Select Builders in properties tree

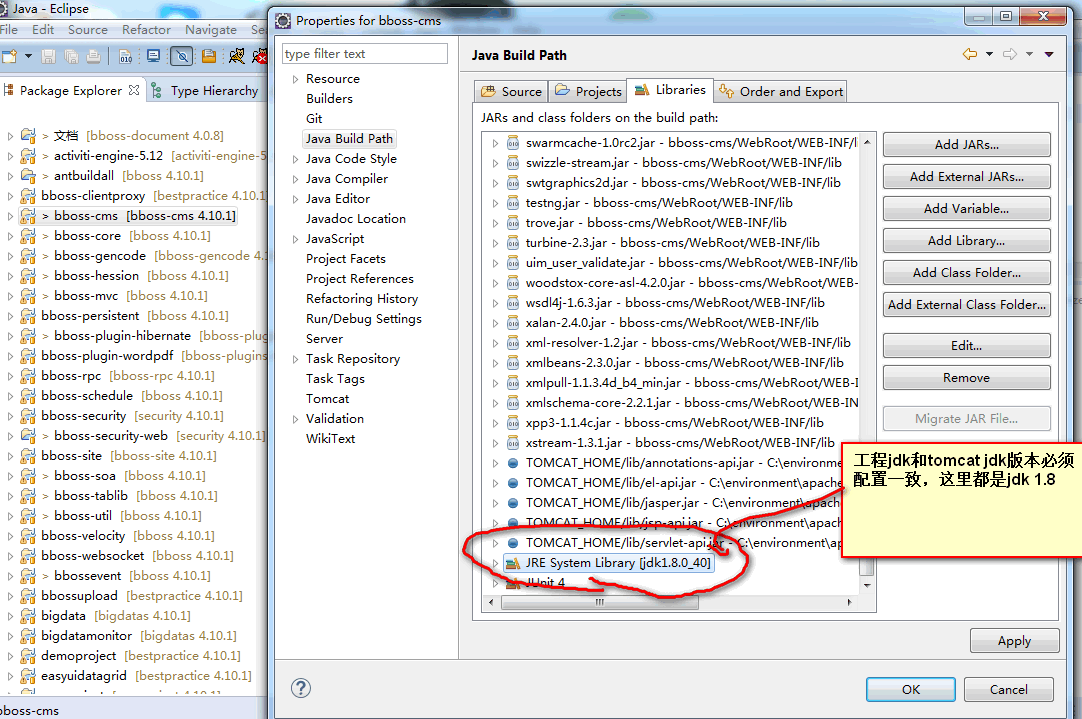pyautogui.click(x=329, y=99)
